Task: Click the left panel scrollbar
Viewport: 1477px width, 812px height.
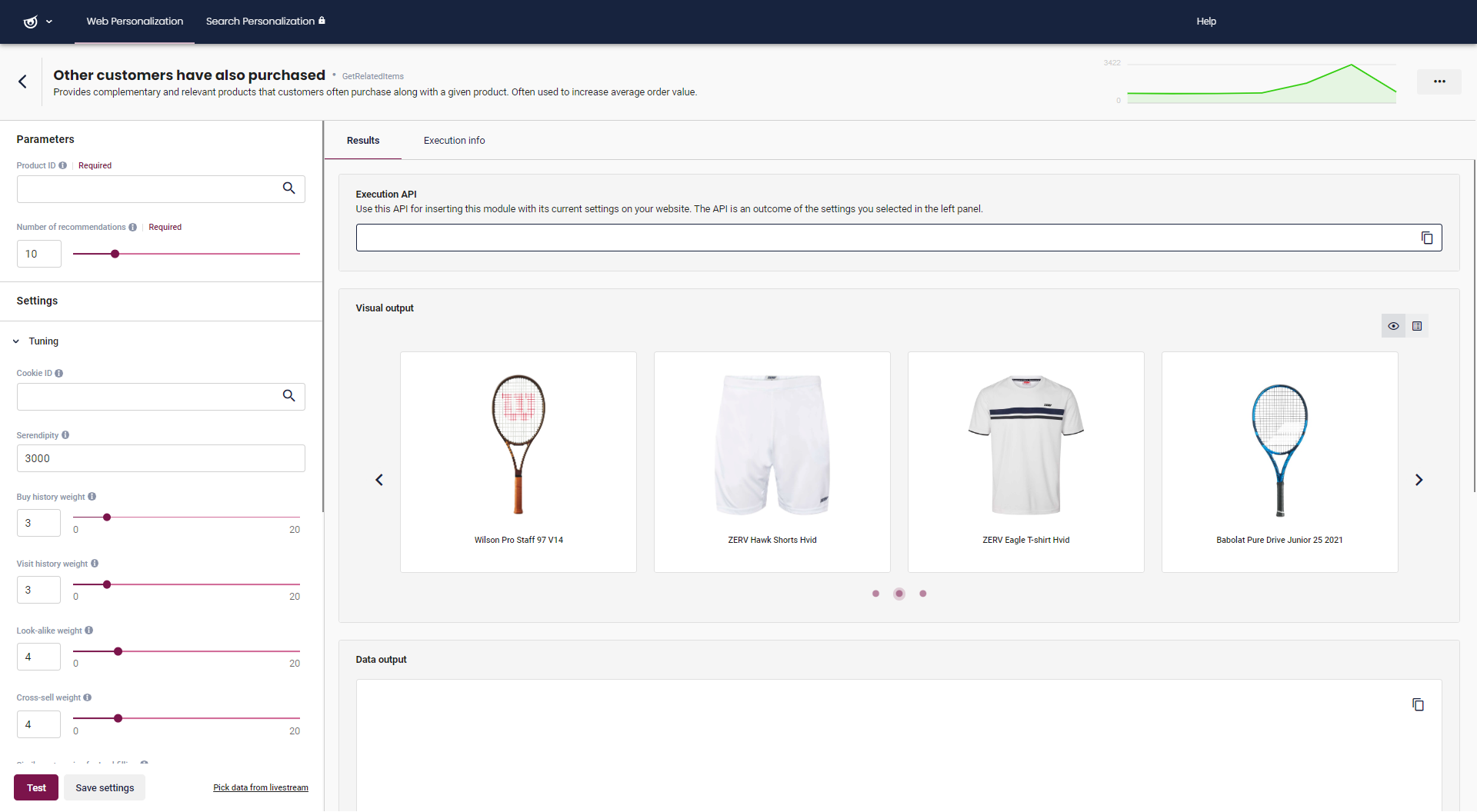Action: coord(323,315)
